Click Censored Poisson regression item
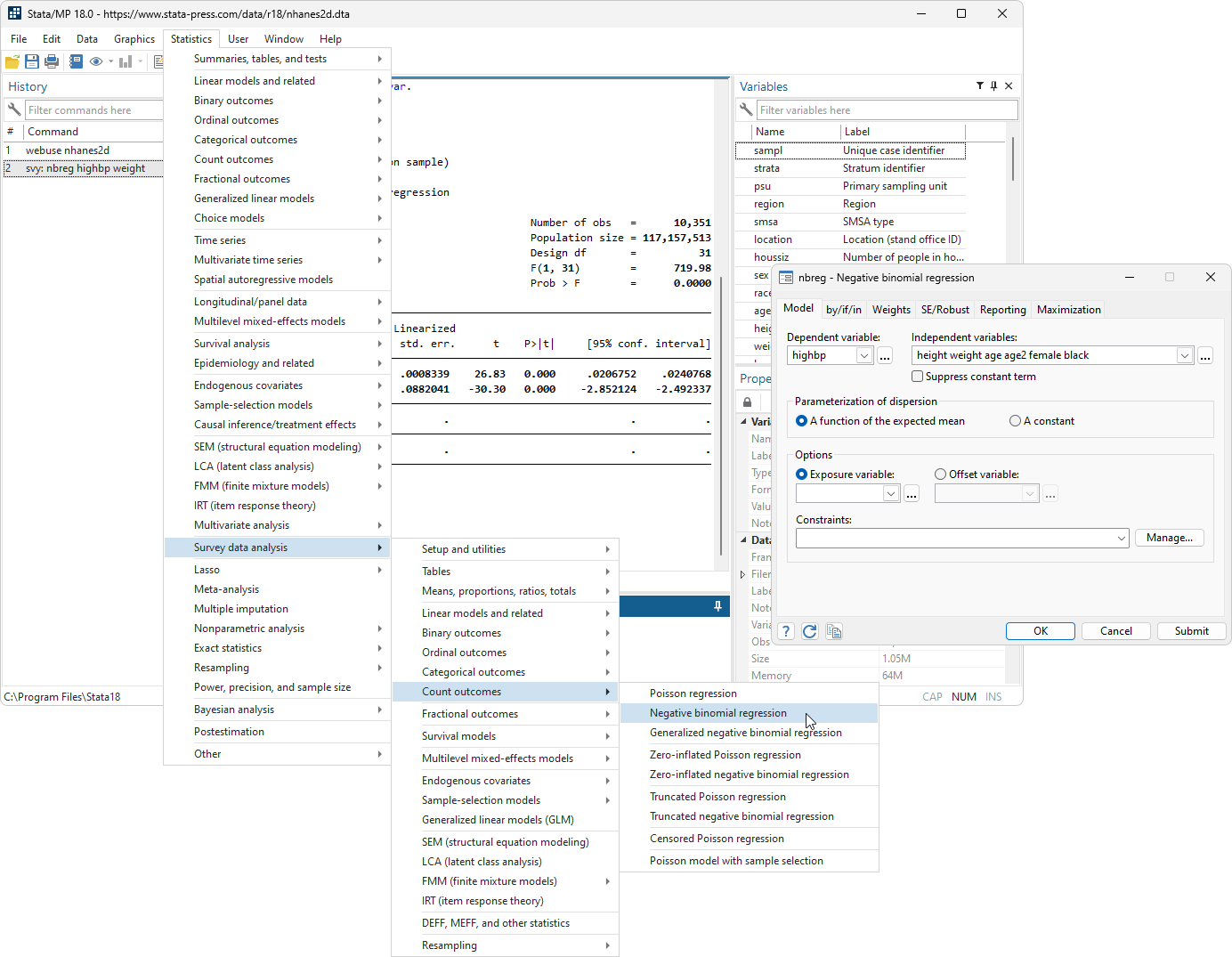 749,839
